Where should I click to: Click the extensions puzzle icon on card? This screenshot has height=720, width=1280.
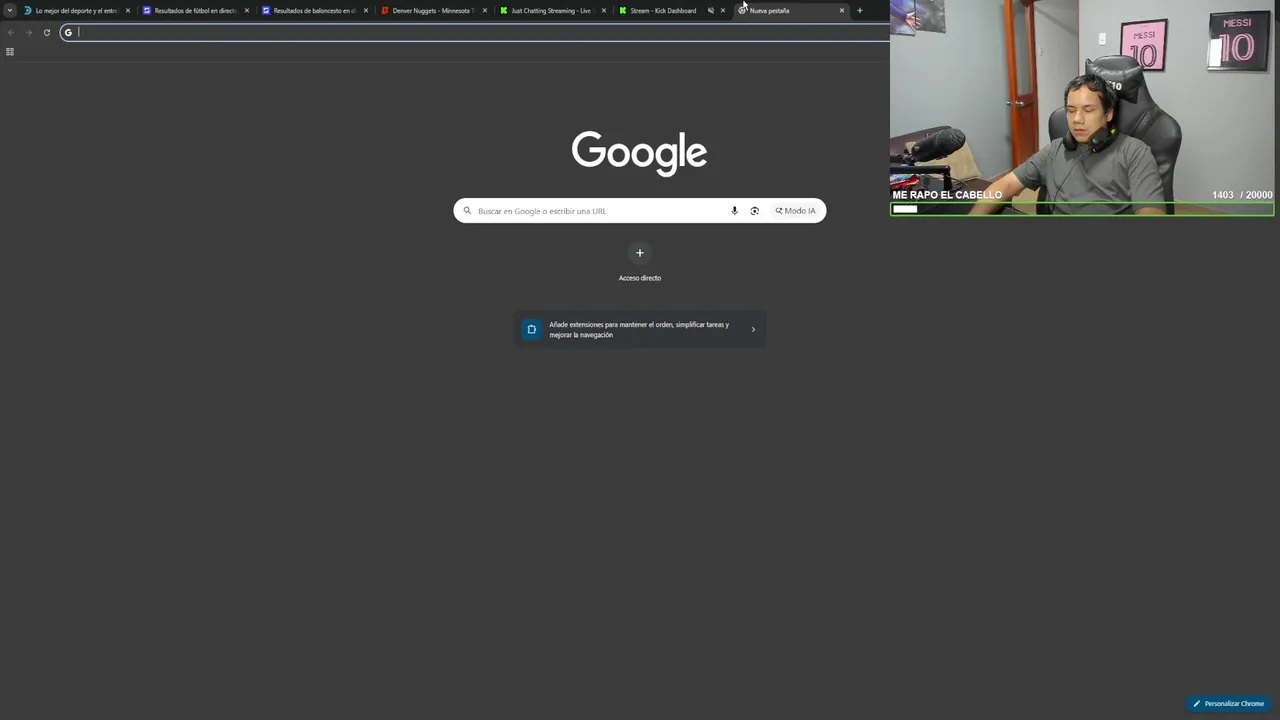point(531,329)
